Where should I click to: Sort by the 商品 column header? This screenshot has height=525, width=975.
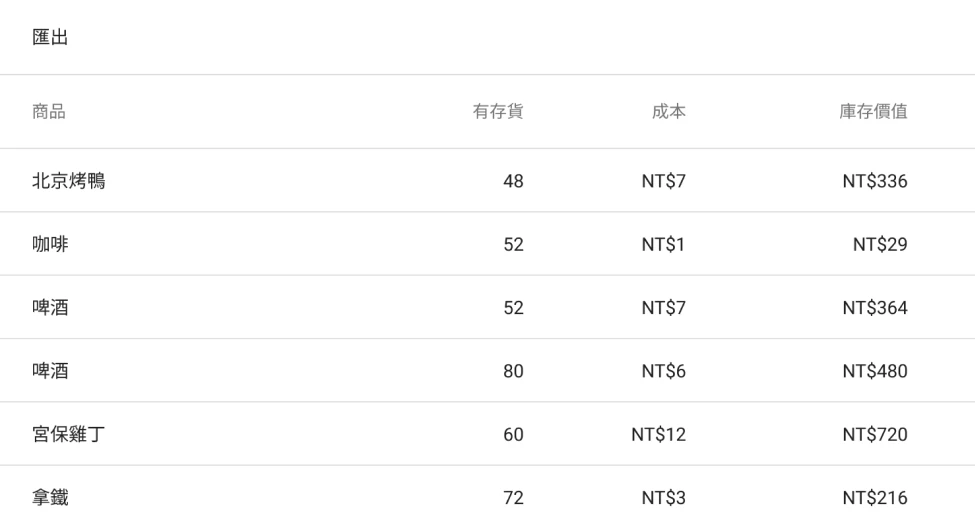click(x=50, y=112)
